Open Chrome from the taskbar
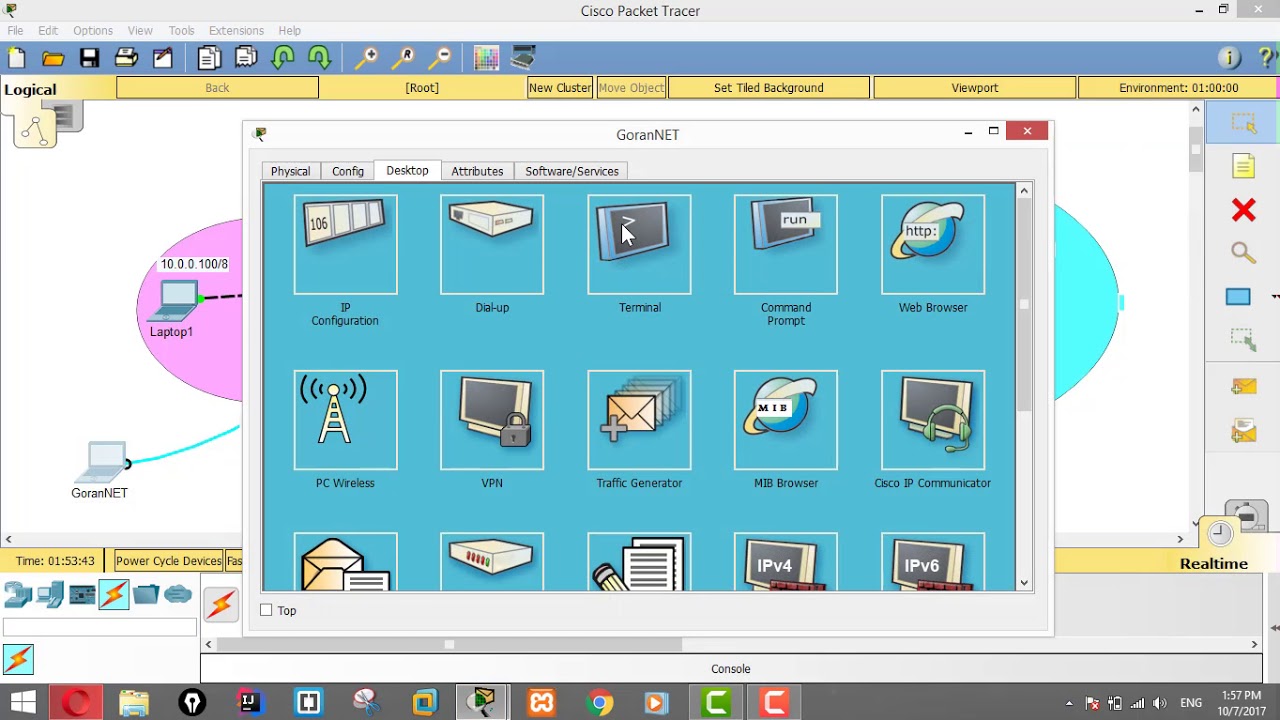The width and height of the screenshot is (1280, 720). click(599, 703)
